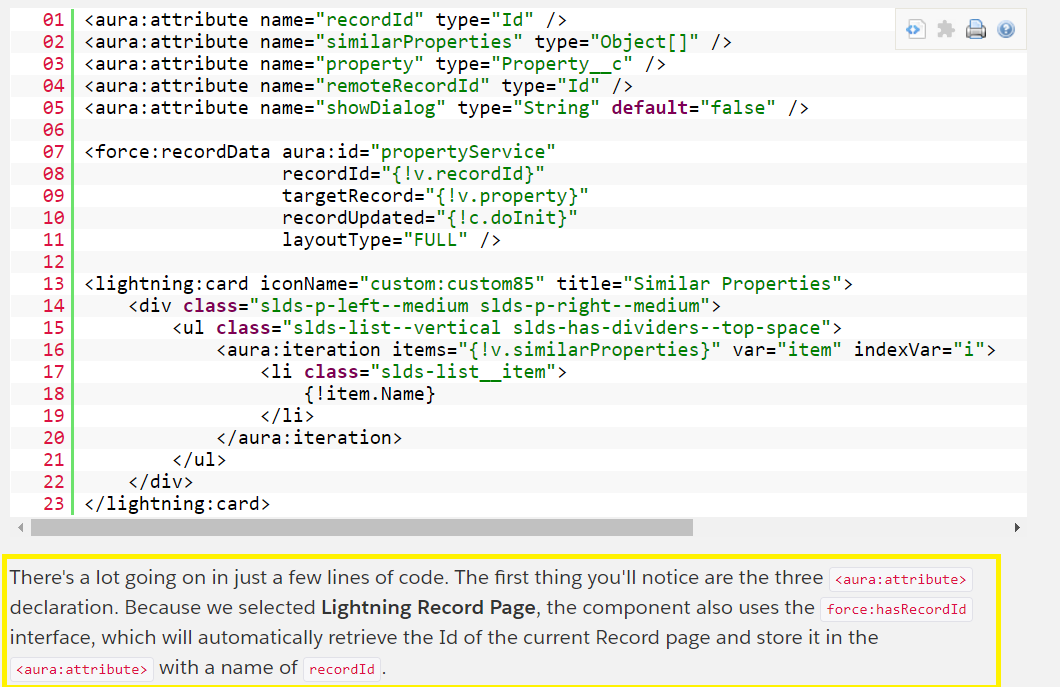Click the targetRecord="{!v.property}" line

click(435, 196)
